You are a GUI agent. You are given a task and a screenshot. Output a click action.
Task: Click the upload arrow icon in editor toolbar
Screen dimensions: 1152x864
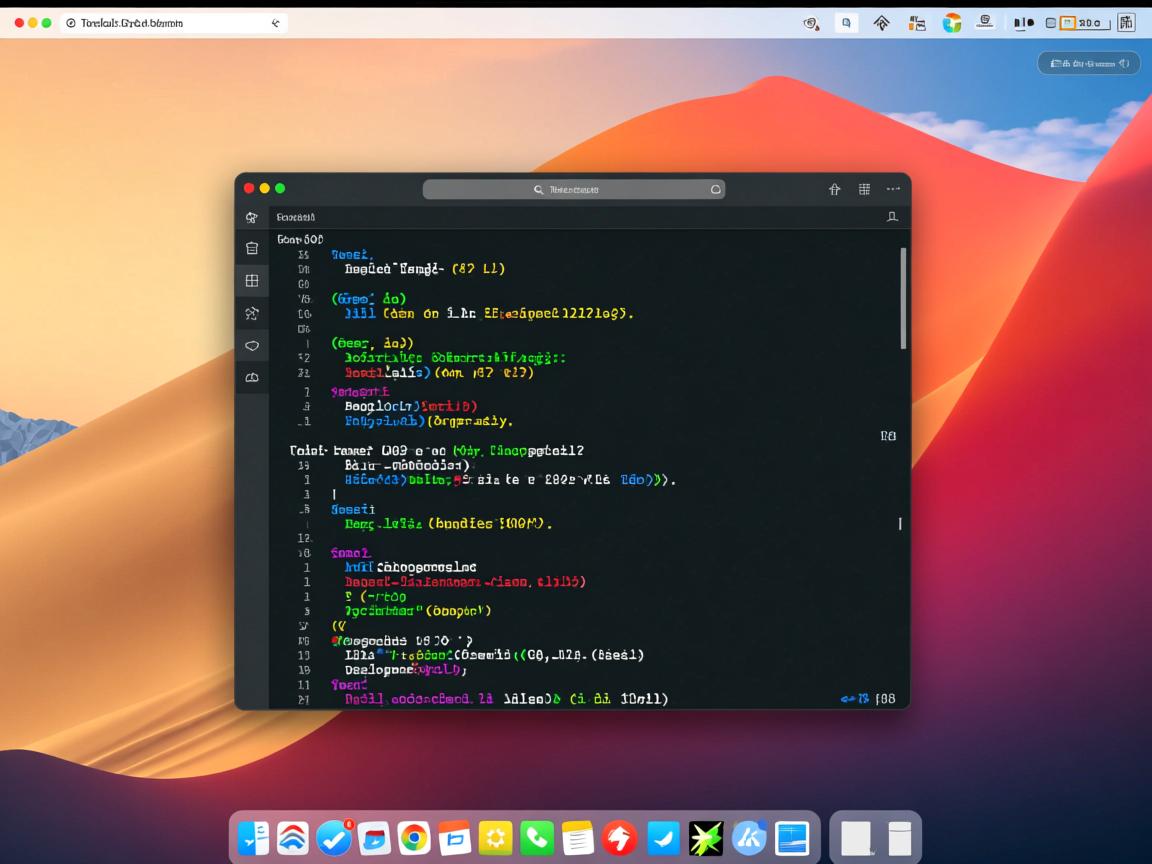pos(835,189)
